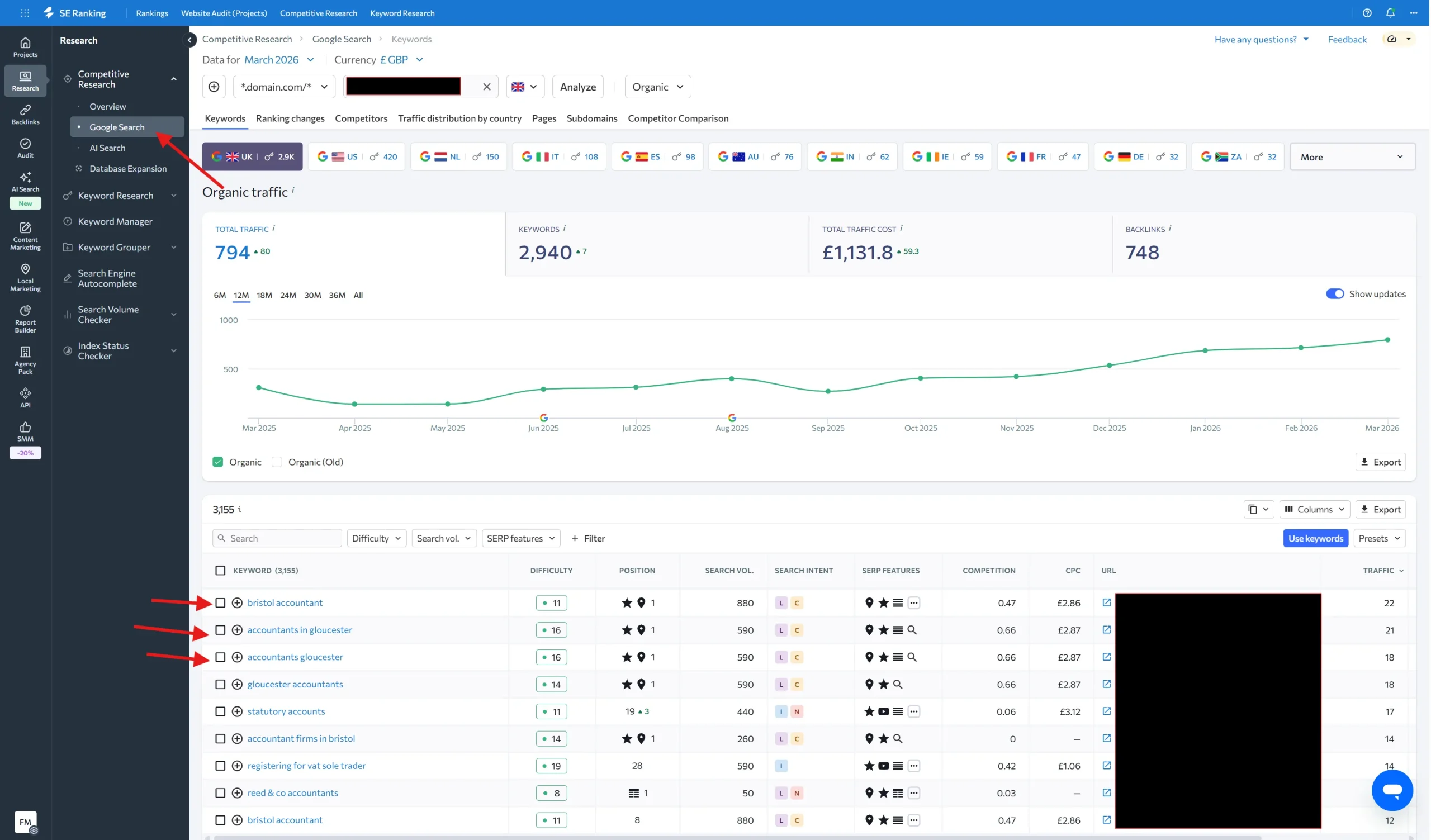Image resolution: width=1431 pixels, height=840 pixels.
Task: Open external URL for 'statutory accounts' row
Action: pos(1107,711)
